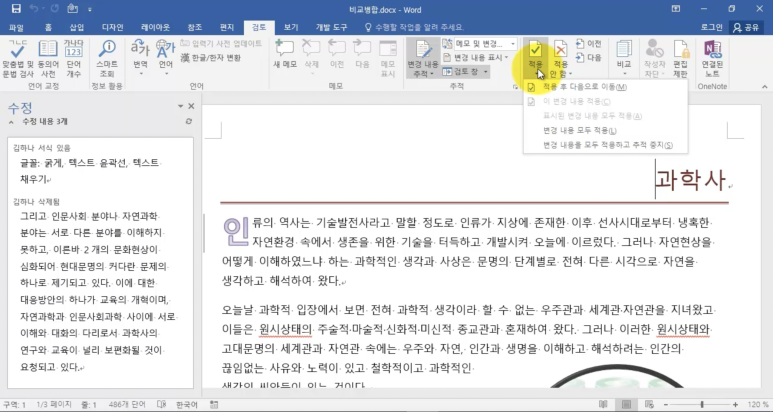This screenshot has height=412, width=773.
Task: Open the 비교 dropdown arrow
Action: point(624,74)
